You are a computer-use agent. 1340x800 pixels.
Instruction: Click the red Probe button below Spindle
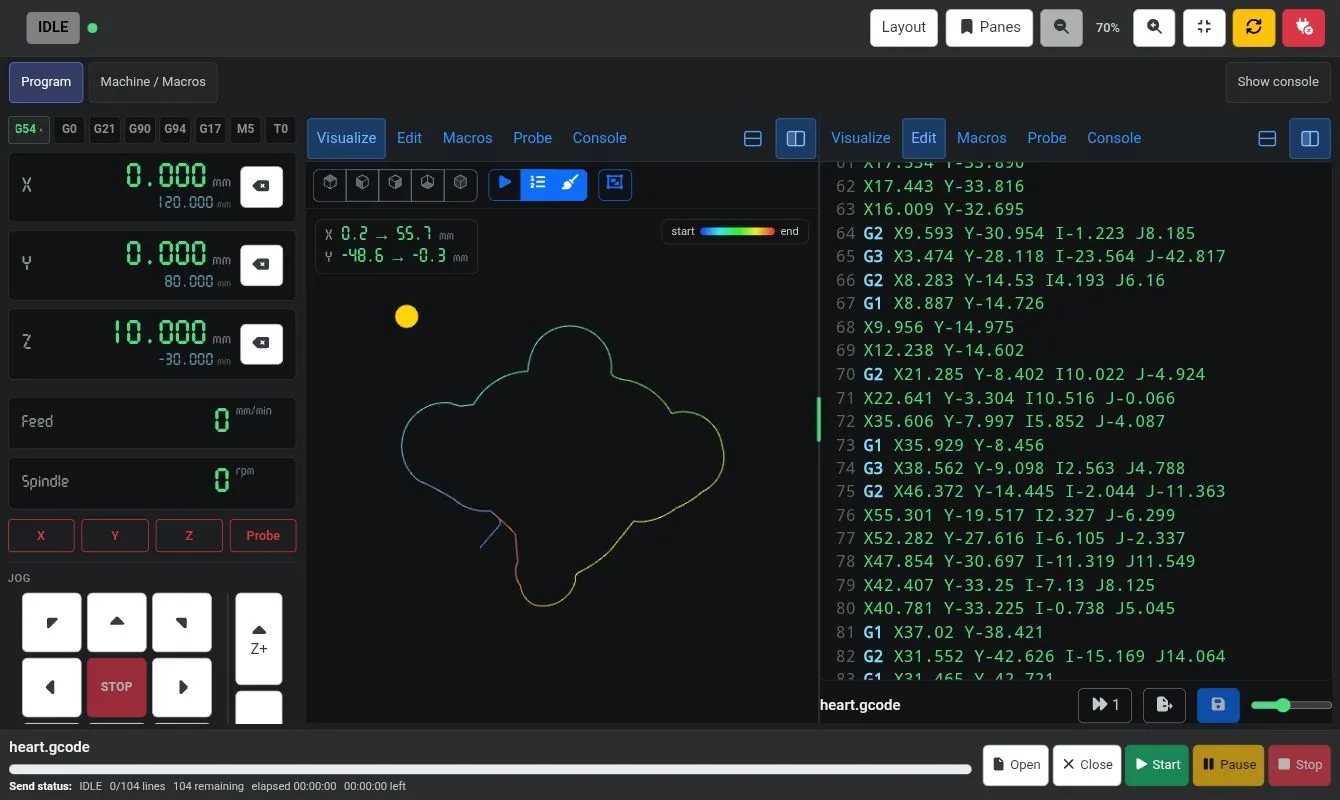[263, 536]
